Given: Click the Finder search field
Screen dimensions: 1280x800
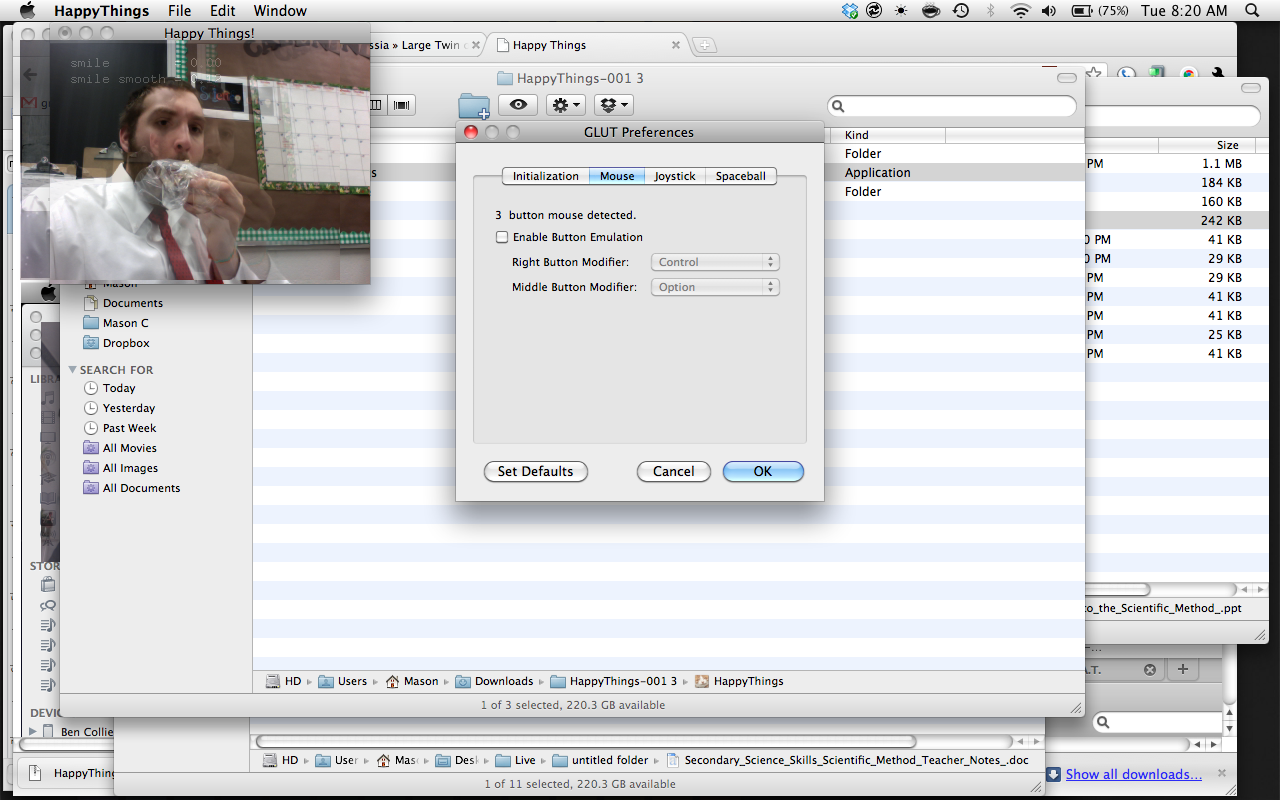Looking at the screenshot, I should 955,106.
